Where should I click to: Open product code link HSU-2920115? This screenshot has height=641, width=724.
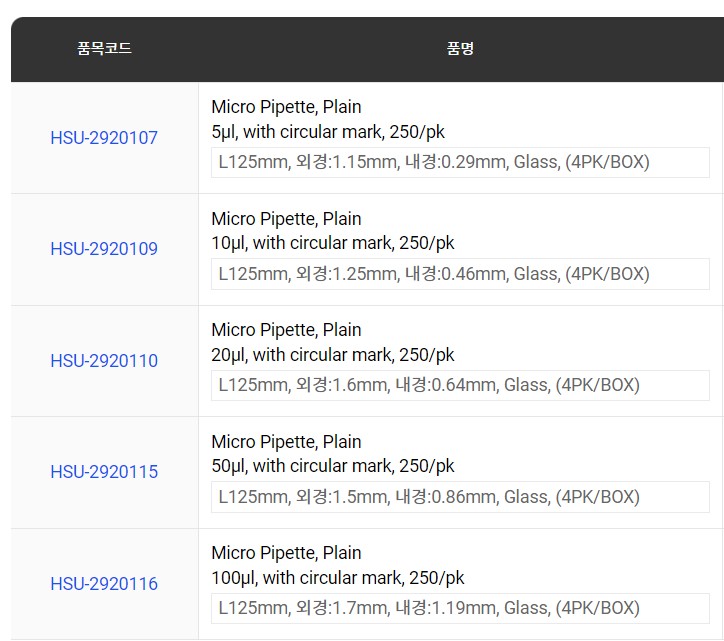[x=104, y=472]
